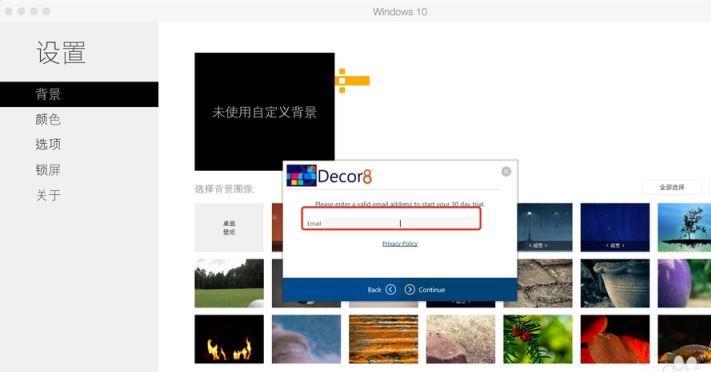
Task: Select the purple sphere thumbnail
Action: pos(684,283)
